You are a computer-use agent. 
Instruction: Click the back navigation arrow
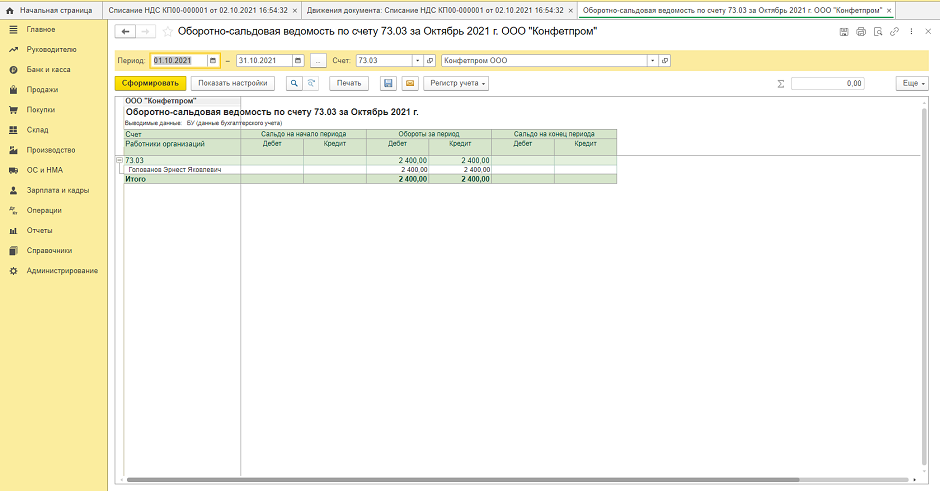[x=127, y=32]
